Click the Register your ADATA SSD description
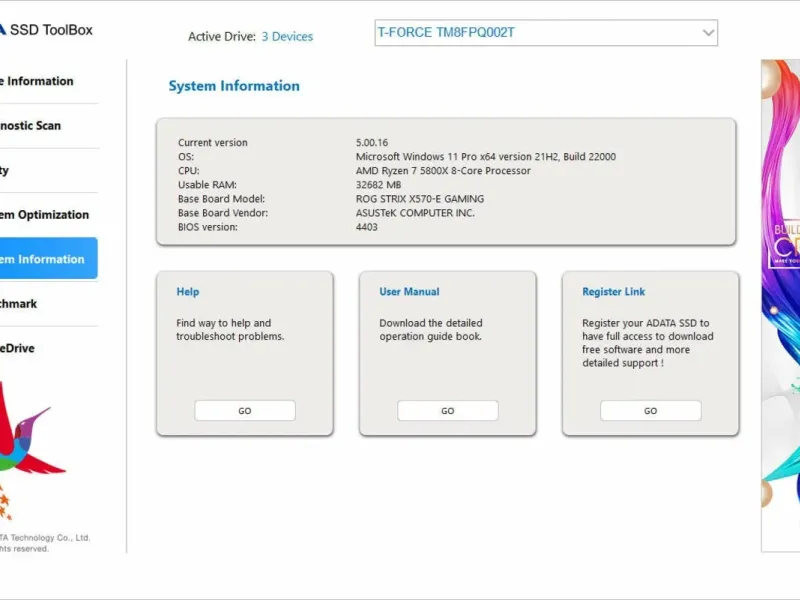The image size is (800, 600). [647, 343]
